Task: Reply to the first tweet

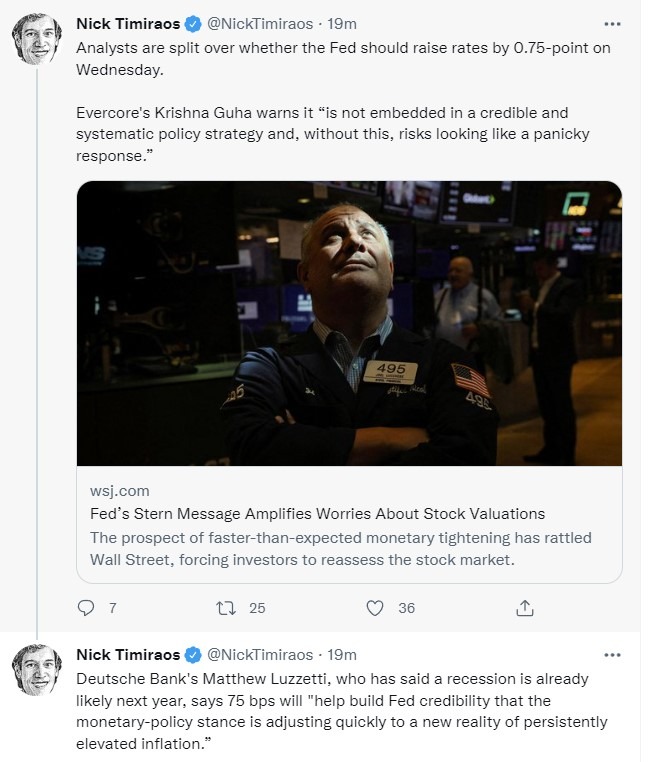Action: click(x=85, y=607)
